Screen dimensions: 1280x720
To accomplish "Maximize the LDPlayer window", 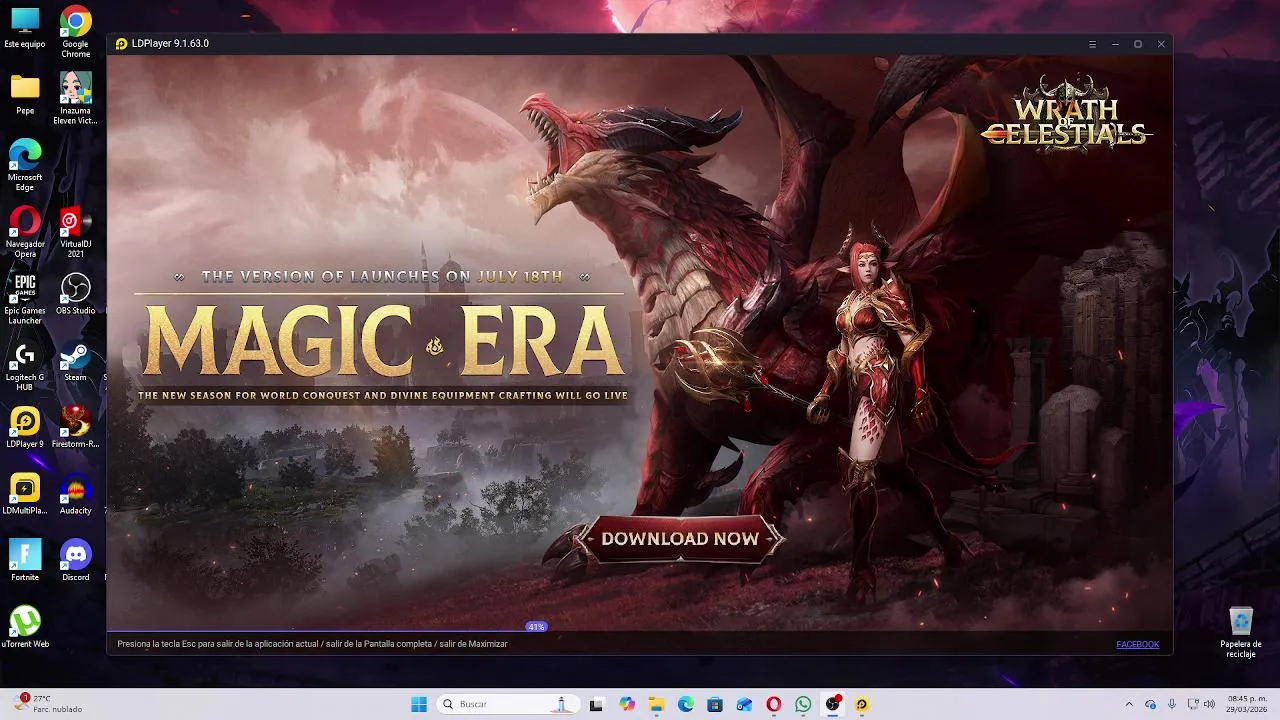I will [x=1138, y=44].
